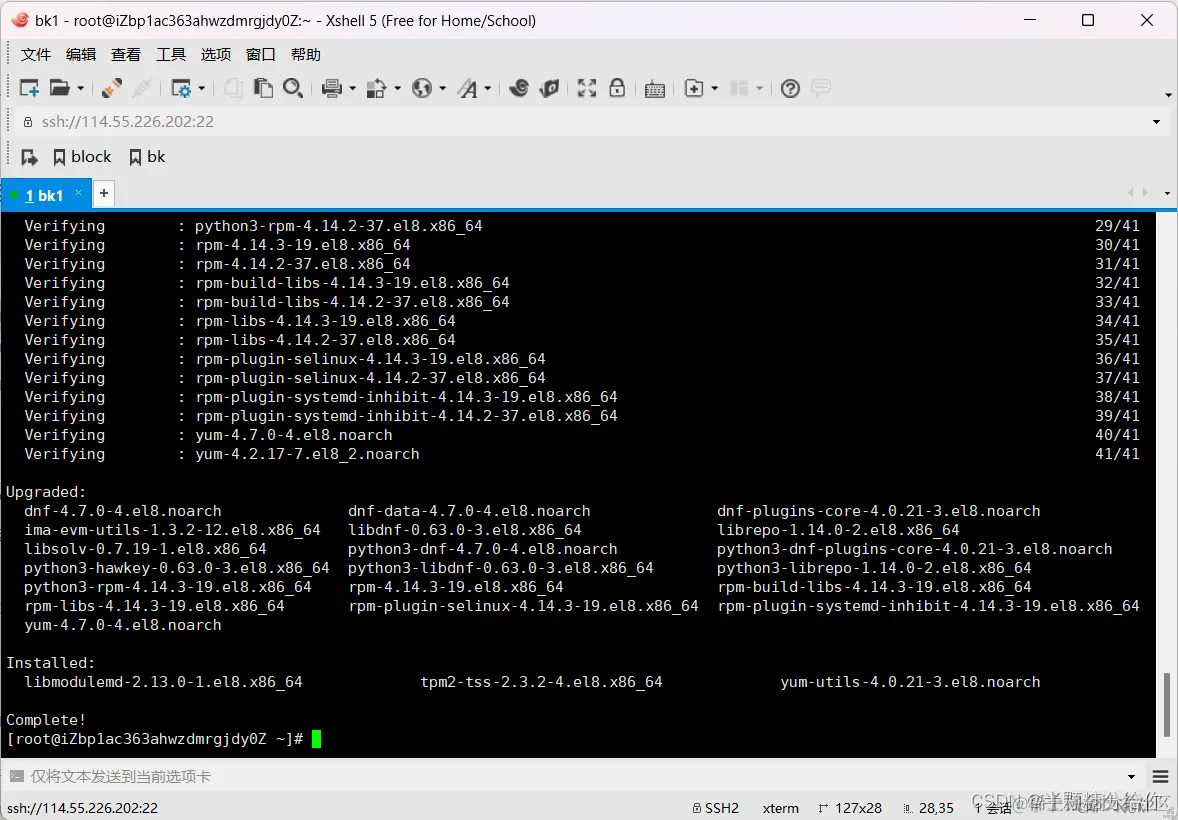The height and width of the screenshot is (820, 1178).
Task: Click the Disconnect plug icon
Action: point(112,89)
